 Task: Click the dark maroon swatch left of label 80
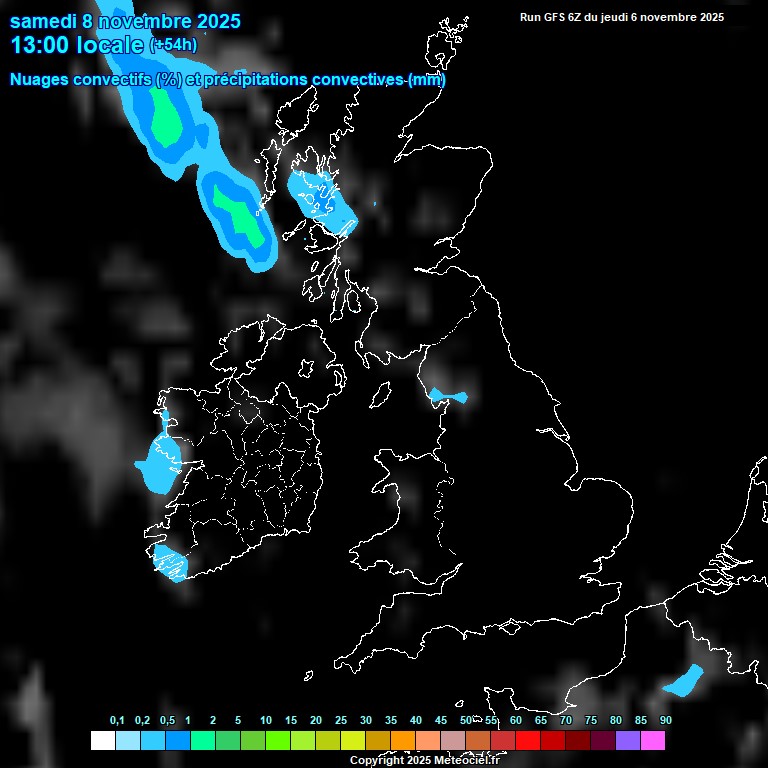point(603,741)
